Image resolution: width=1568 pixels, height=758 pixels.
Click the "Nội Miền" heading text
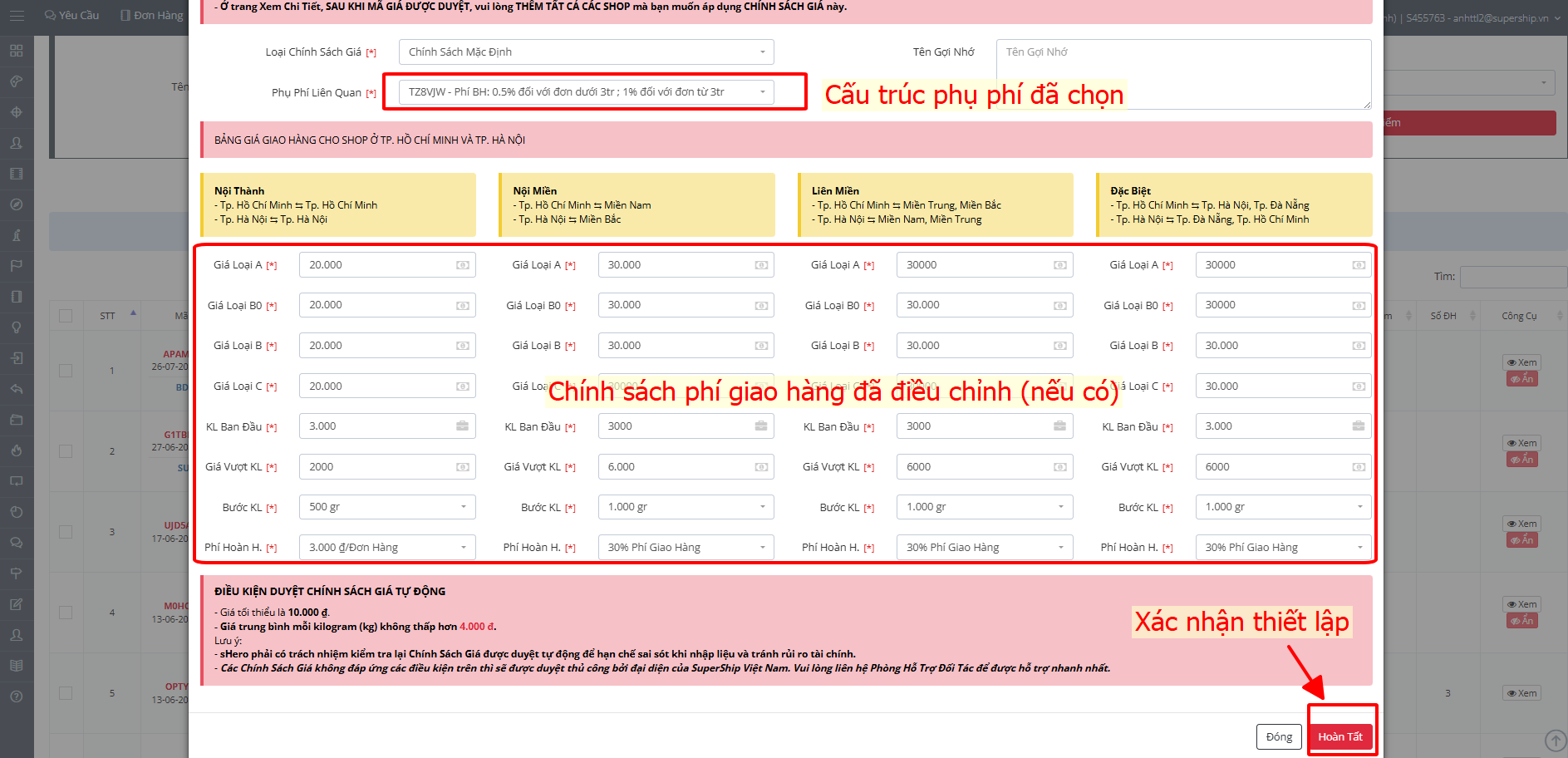coord(535,191)
